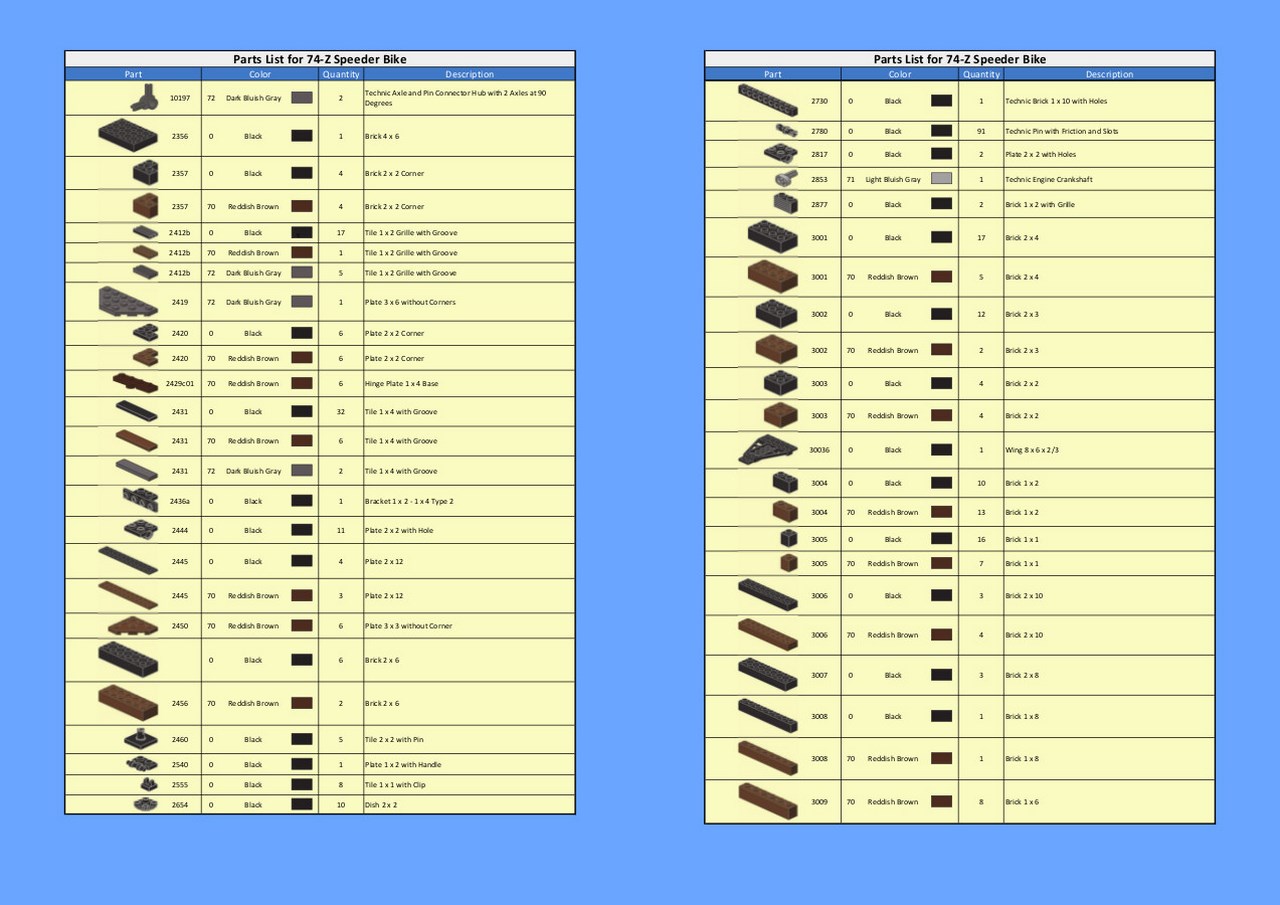The image size is (1280, 905).
Task: Click 'Tile 2 x 2 with Pin' description
Action: click(x=395, y=740)
